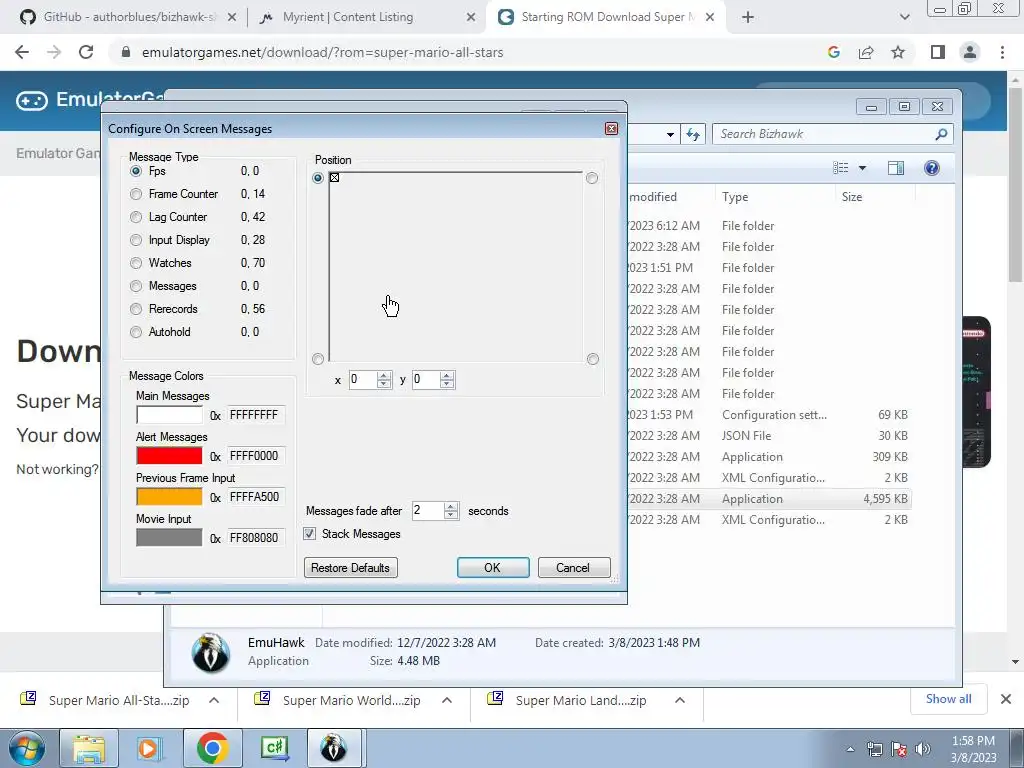The width and height of the screenshot is (1024, 768).
Task: Click the y position number field
Action: 426,379
